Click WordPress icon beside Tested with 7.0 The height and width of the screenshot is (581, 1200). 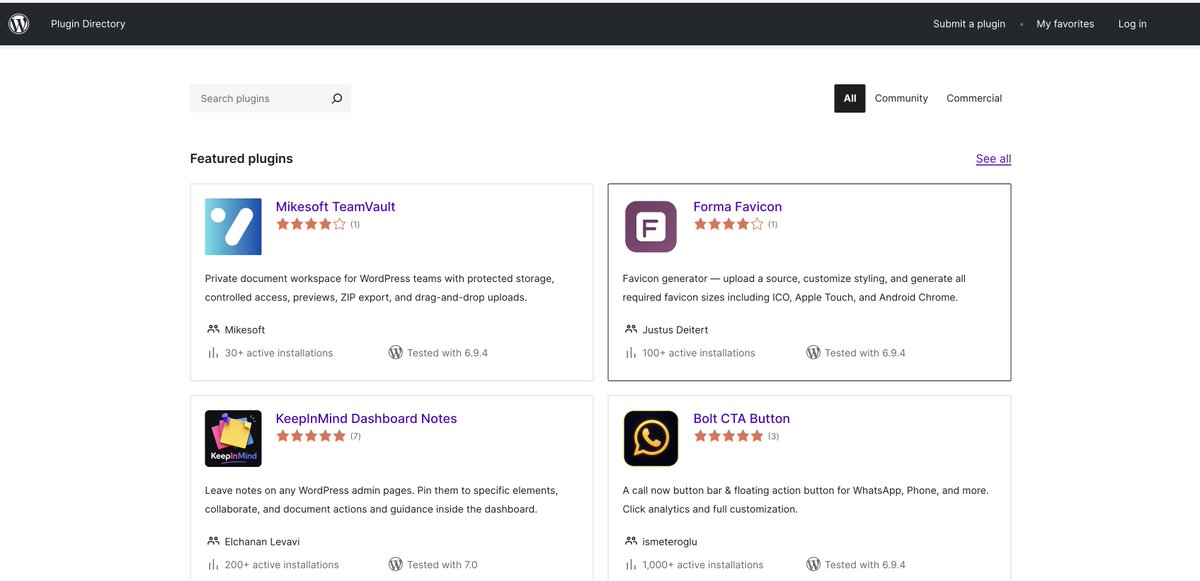[x=395, y=565]
